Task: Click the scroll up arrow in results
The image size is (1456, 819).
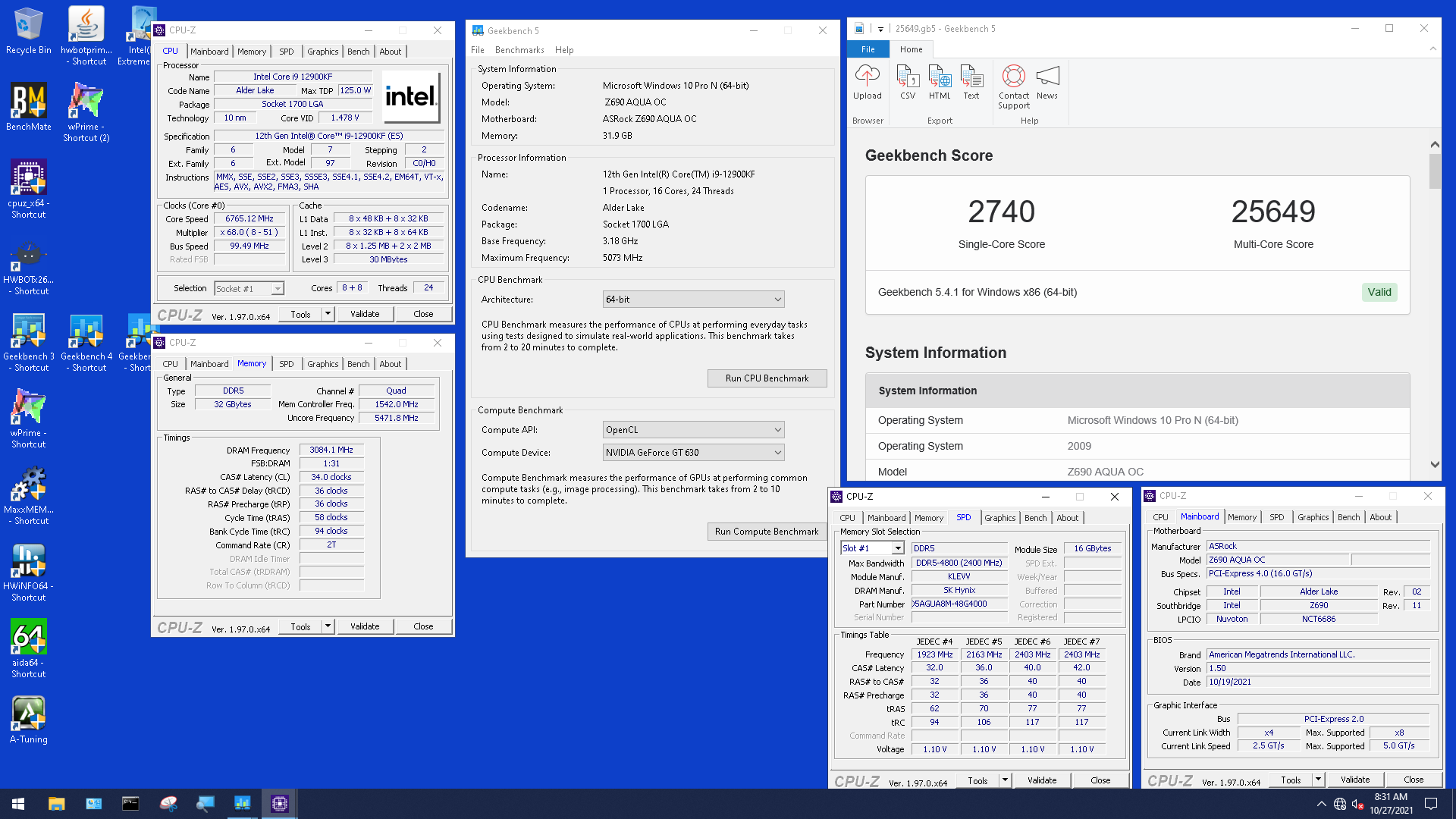Action: [1434, 144]
